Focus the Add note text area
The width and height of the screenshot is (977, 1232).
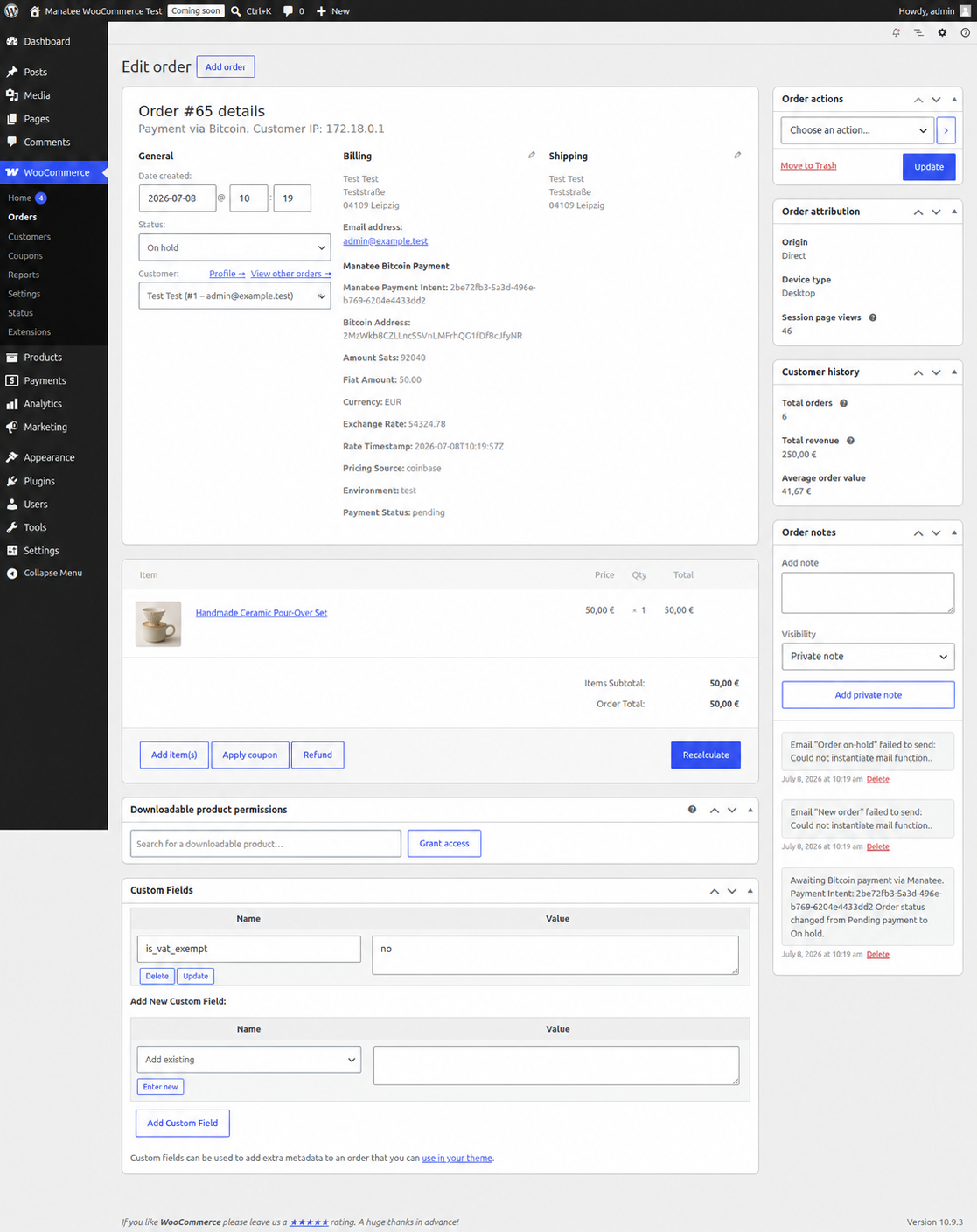click(868, 593)
